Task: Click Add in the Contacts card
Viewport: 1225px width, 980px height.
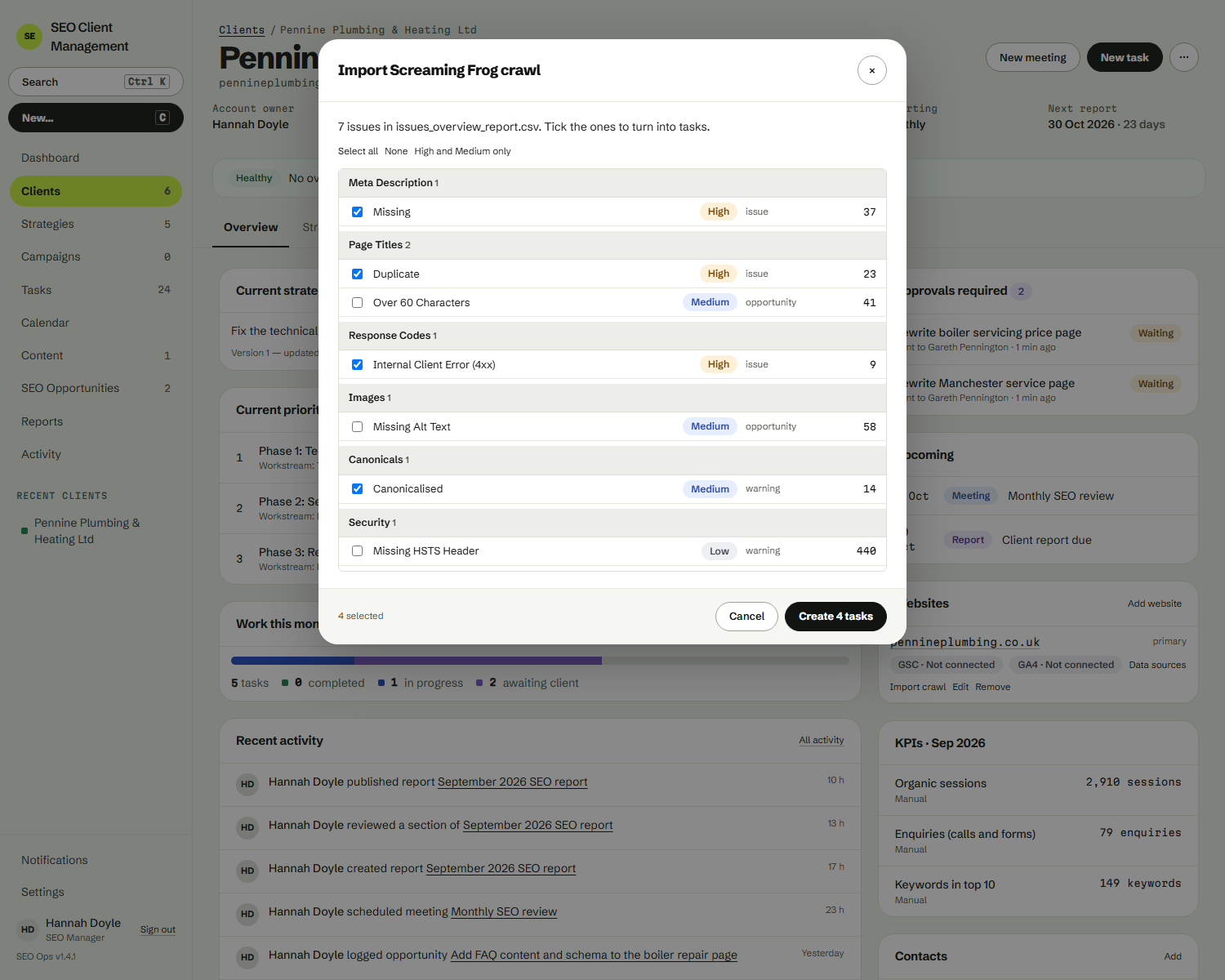Action: pos(1173,956)
